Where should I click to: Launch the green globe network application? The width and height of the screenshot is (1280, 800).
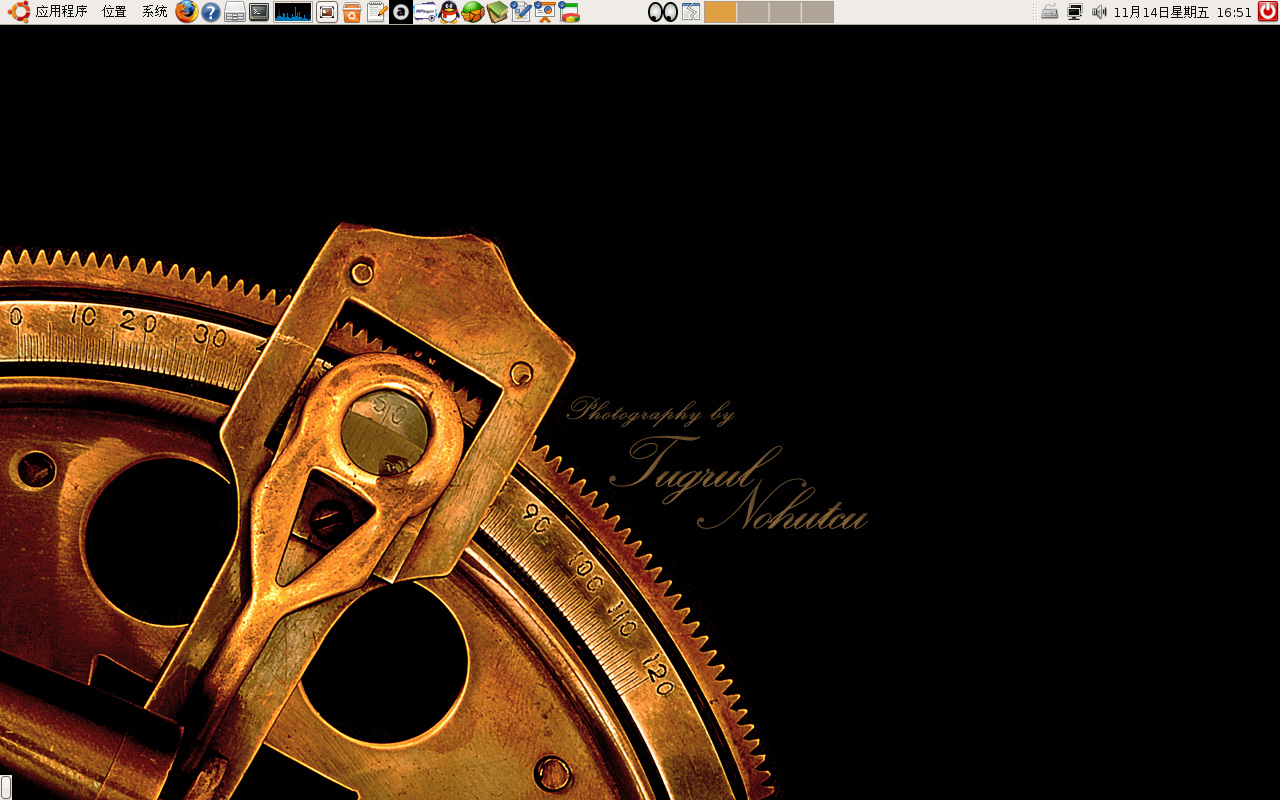coord(473,12)
